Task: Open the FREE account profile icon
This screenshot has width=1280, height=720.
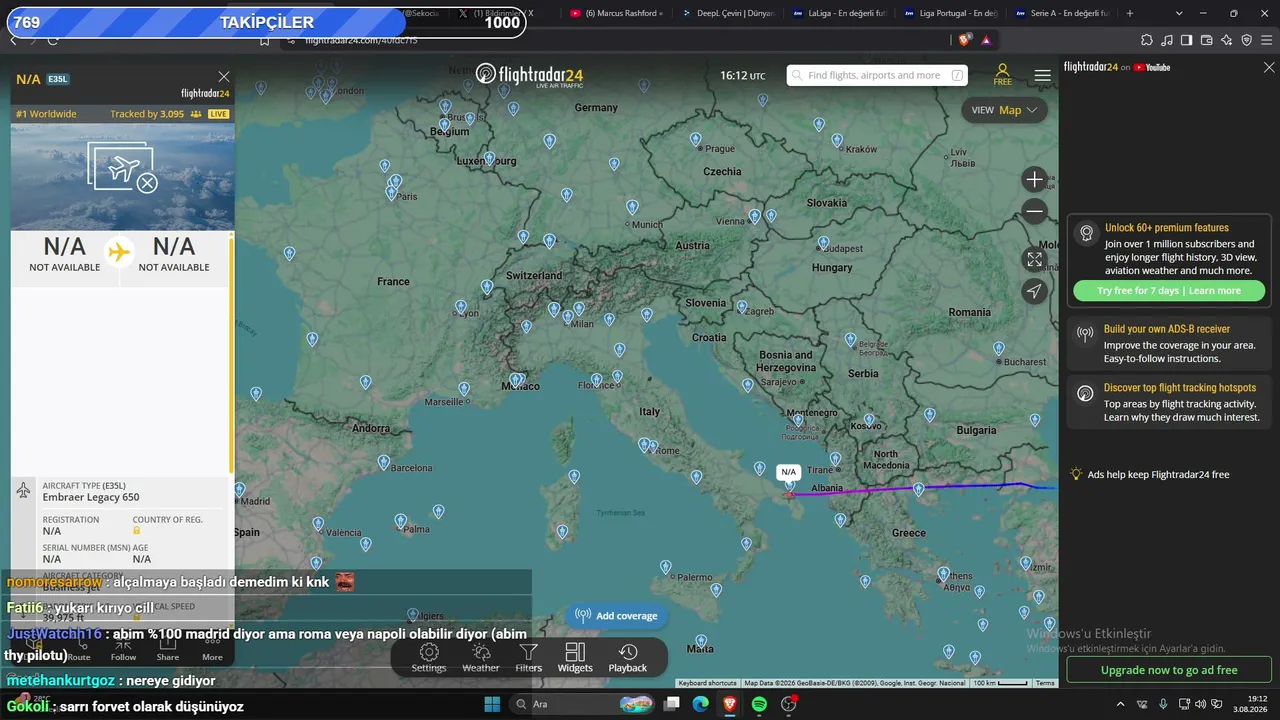Action: pyautogui.click(x=1002, y=75)
